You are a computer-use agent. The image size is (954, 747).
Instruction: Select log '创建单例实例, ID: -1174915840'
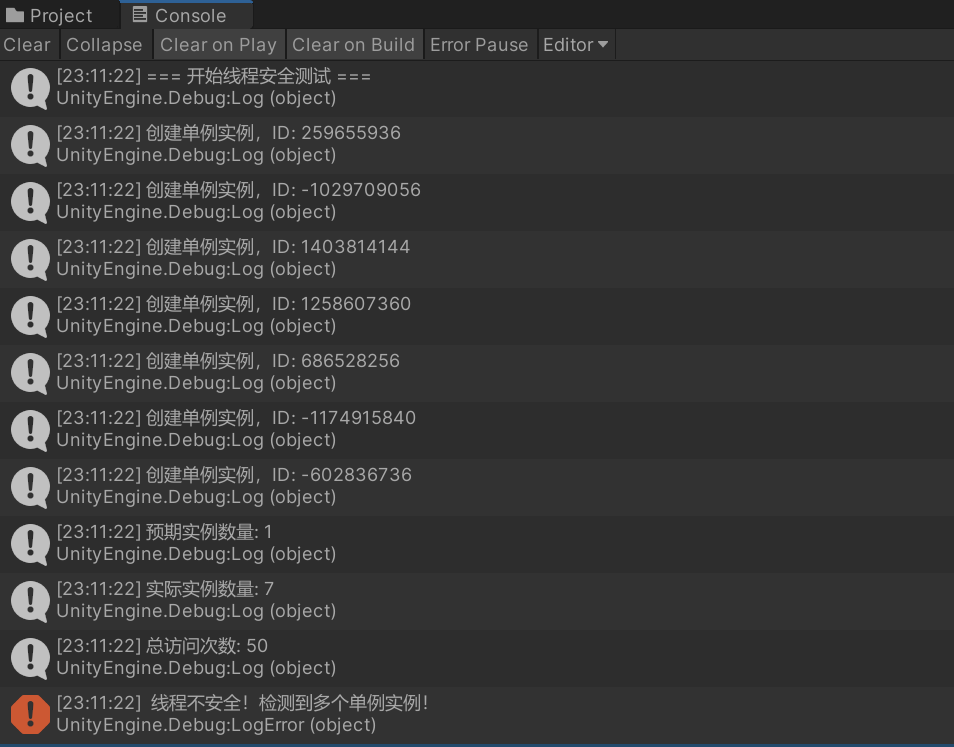click(477, 431)
